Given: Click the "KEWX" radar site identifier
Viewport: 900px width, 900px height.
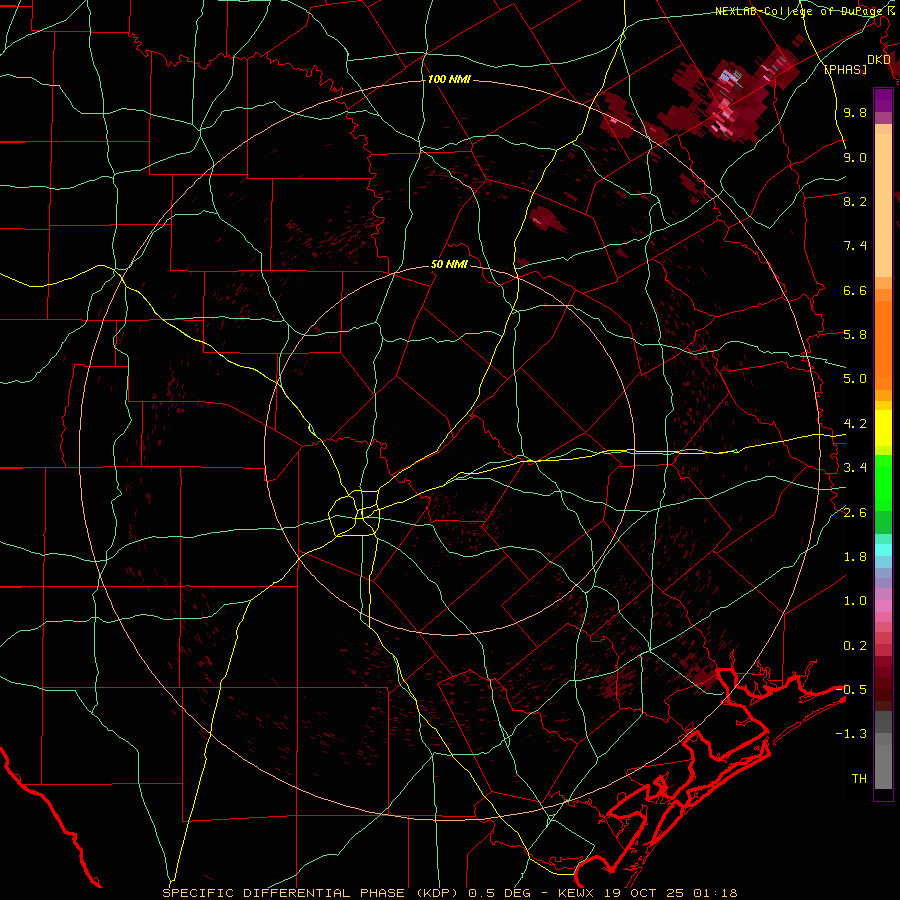Looking at the screenshot, I should point(577,893).
